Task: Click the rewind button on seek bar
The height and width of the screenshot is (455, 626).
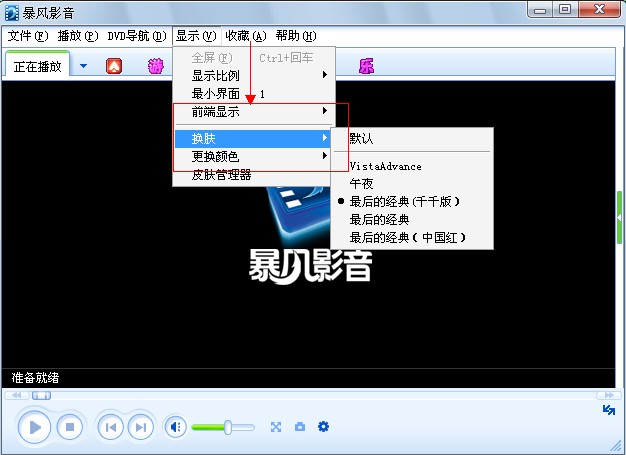Action: [x=16, y=395]
